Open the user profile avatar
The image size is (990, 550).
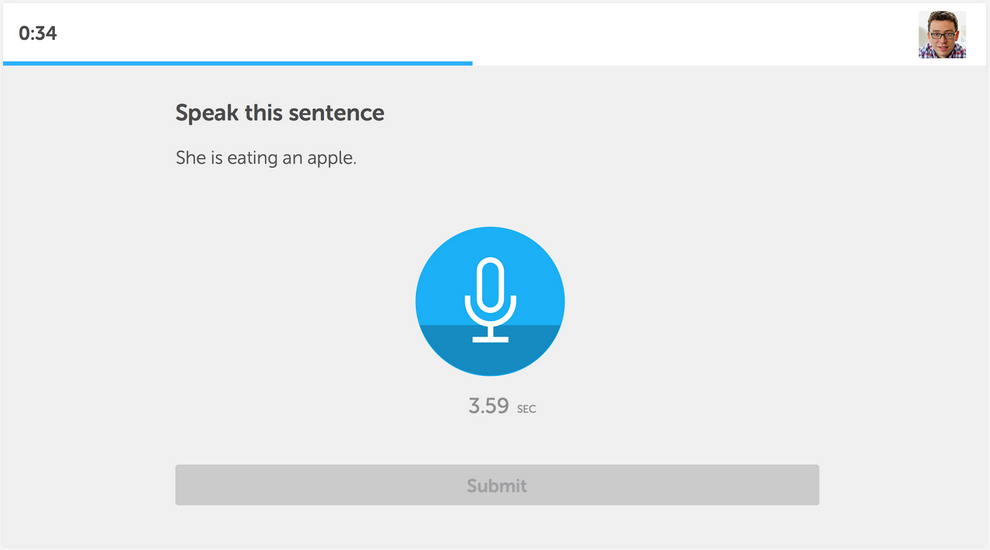coord(942,35)
